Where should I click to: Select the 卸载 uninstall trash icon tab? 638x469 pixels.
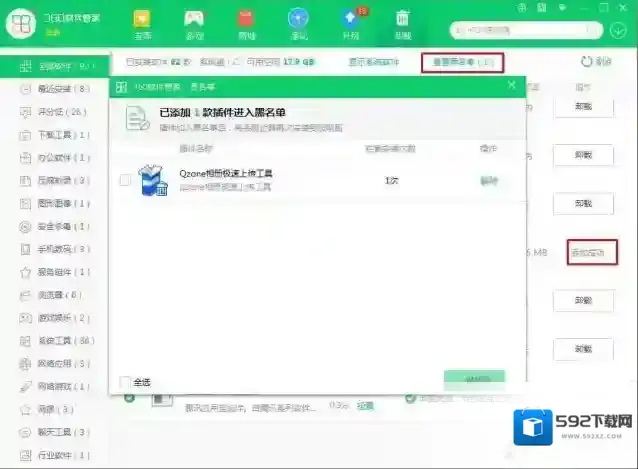[402, 22]
